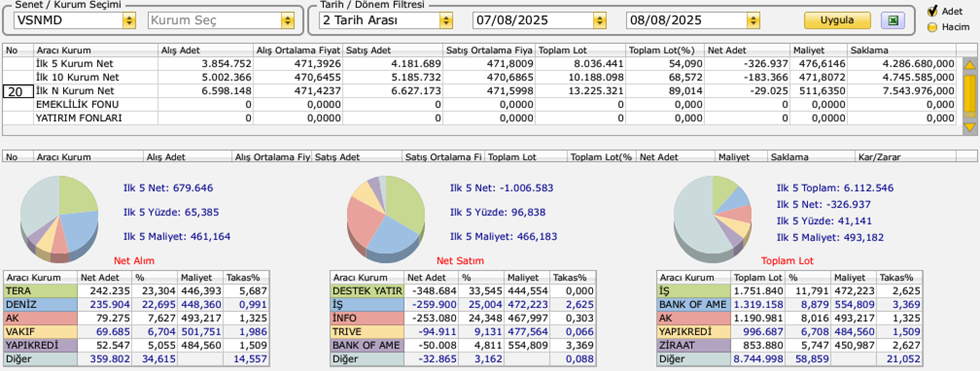Viewport: 980px width, 371px height.
Task: Click the Net Satım pie chart
Action: (386, 219)
